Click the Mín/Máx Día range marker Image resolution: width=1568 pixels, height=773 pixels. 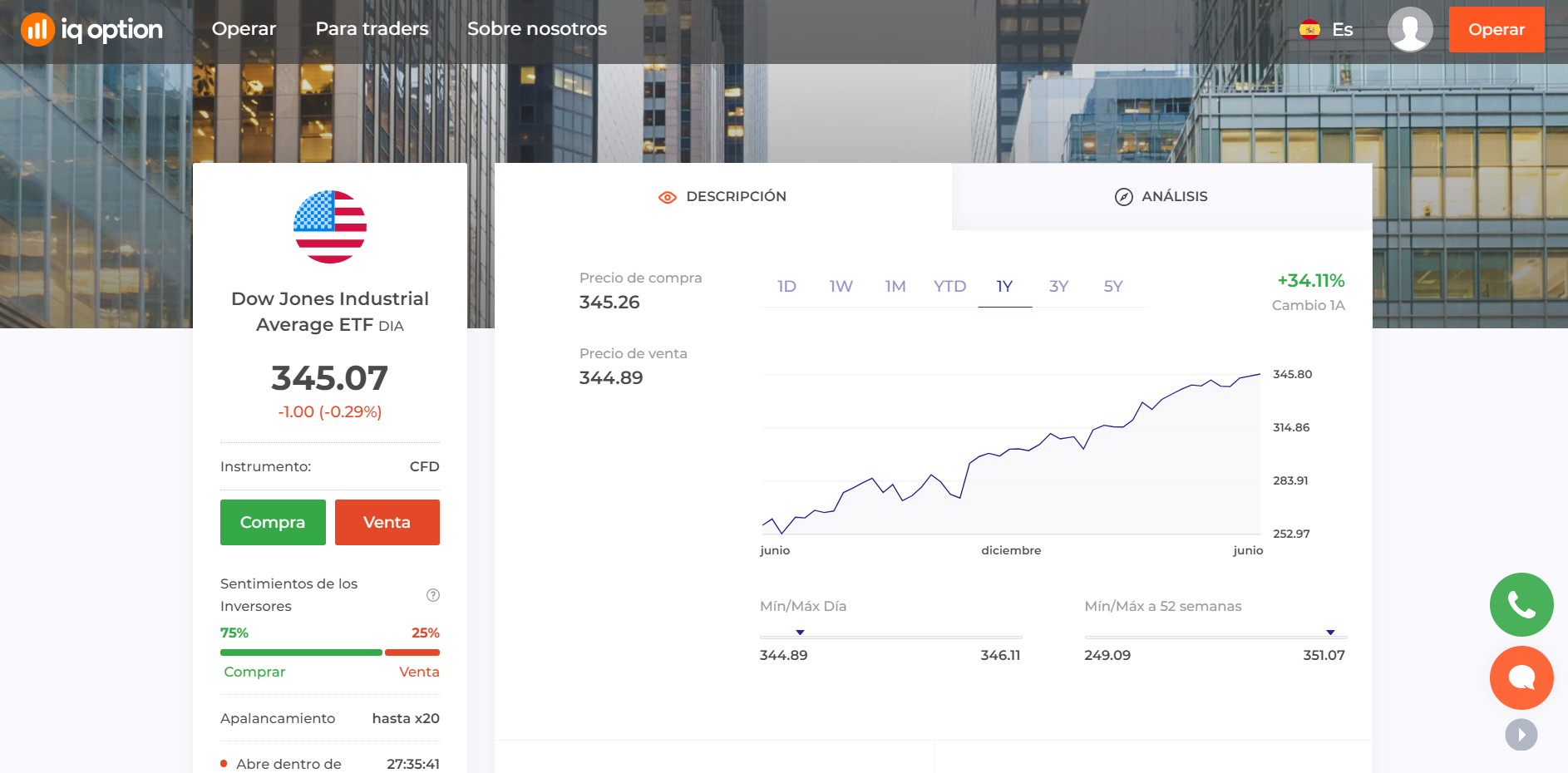(800, 633)
